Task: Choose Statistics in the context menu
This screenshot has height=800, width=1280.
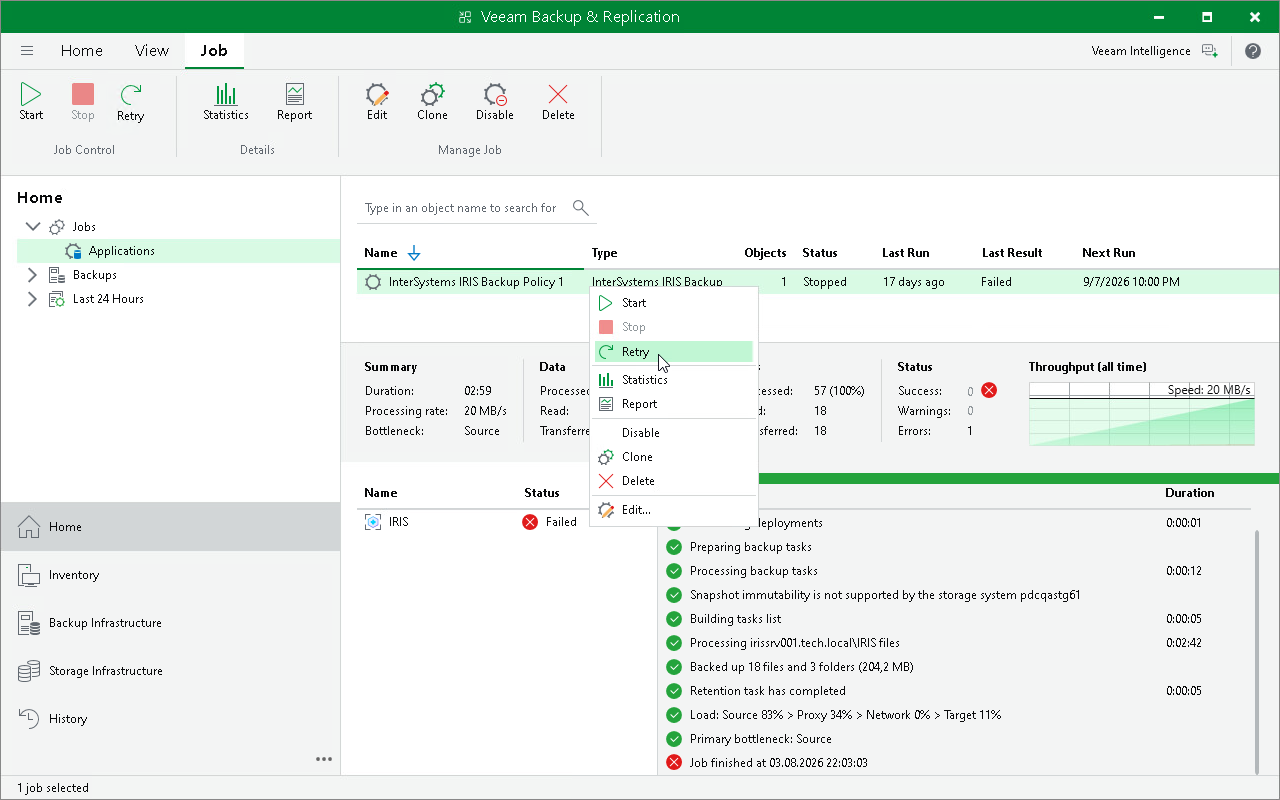Action: (673, 380)
